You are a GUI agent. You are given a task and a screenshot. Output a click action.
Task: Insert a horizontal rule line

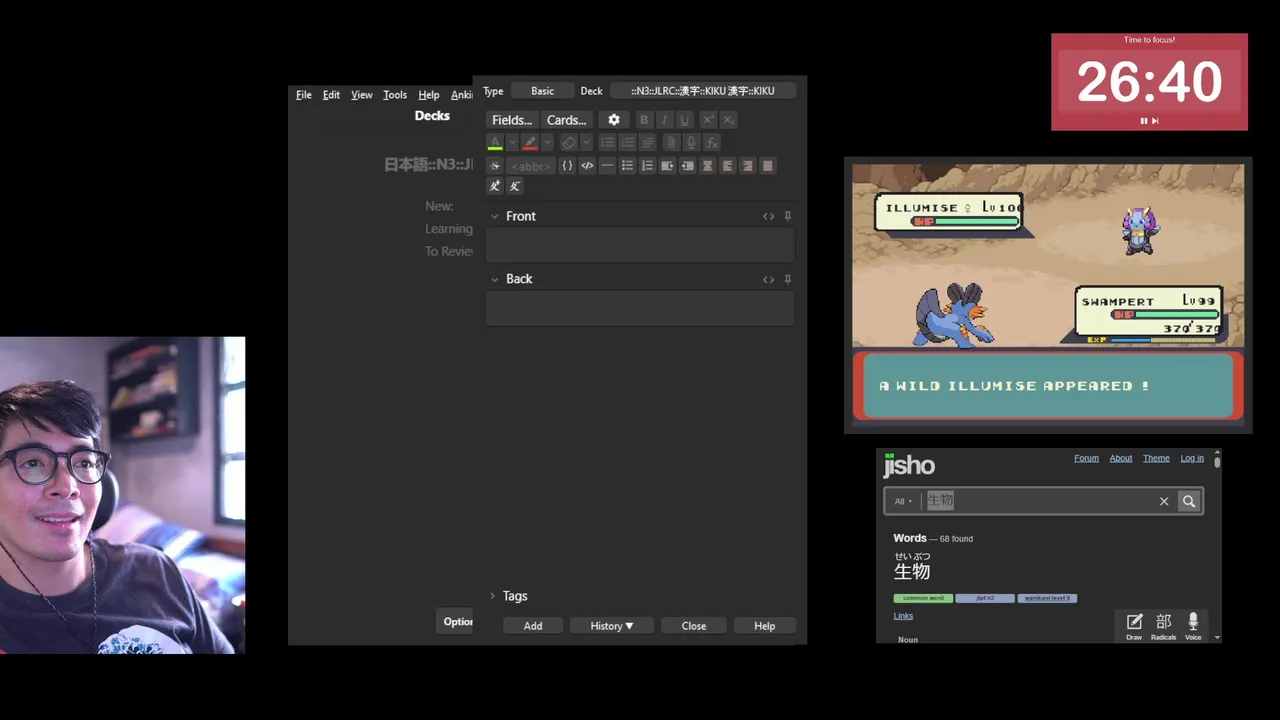pyautogui.click(x=607, y=166)
